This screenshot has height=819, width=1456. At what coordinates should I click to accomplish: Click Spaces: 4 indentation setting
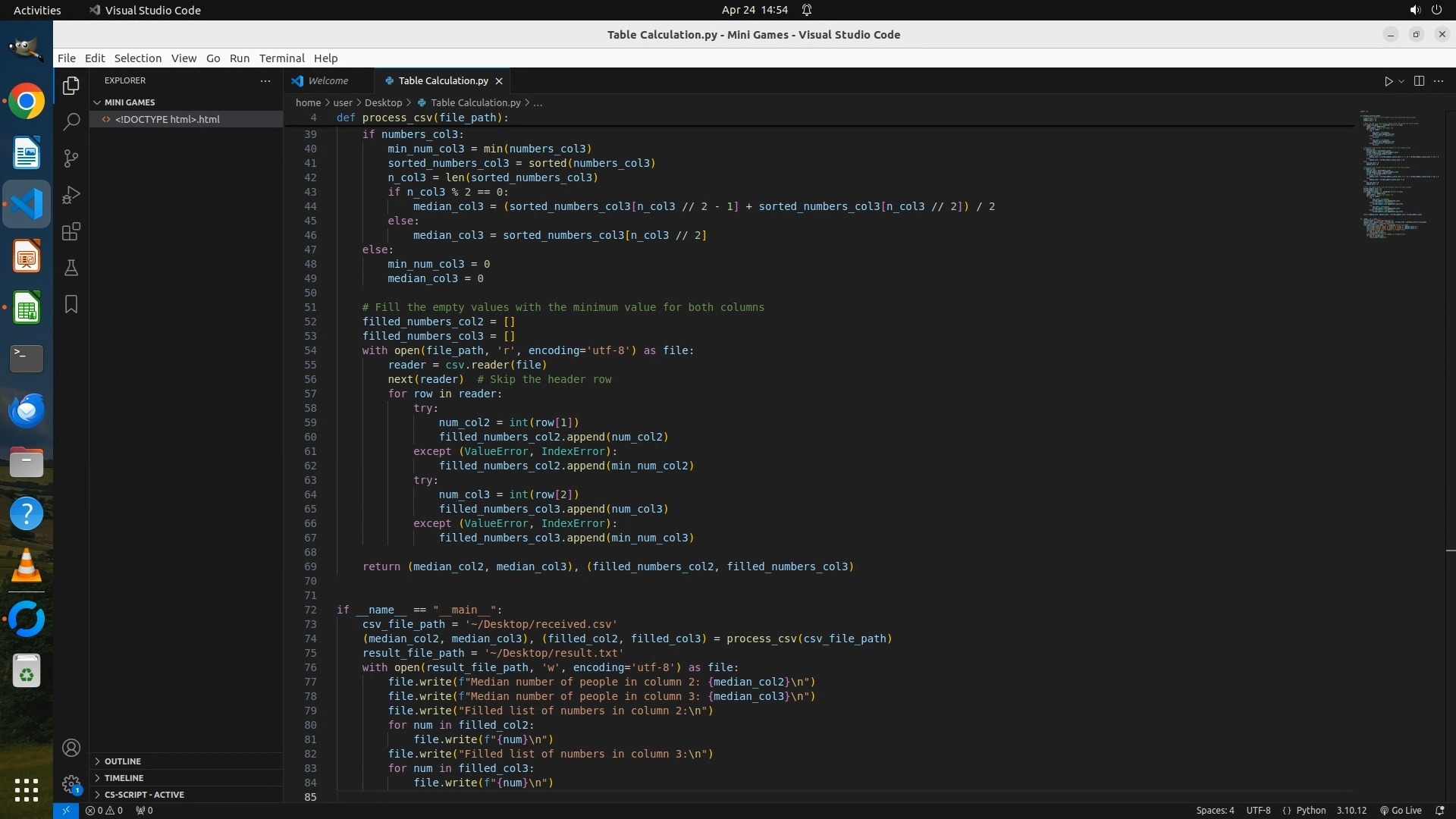point(1215,811)
